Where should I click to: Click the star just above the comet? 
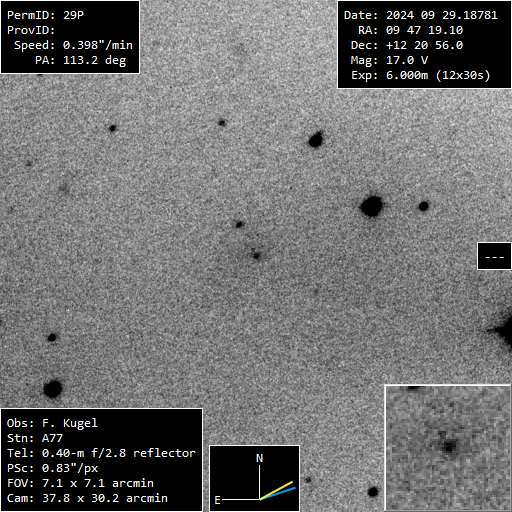(x=239, y=224)
